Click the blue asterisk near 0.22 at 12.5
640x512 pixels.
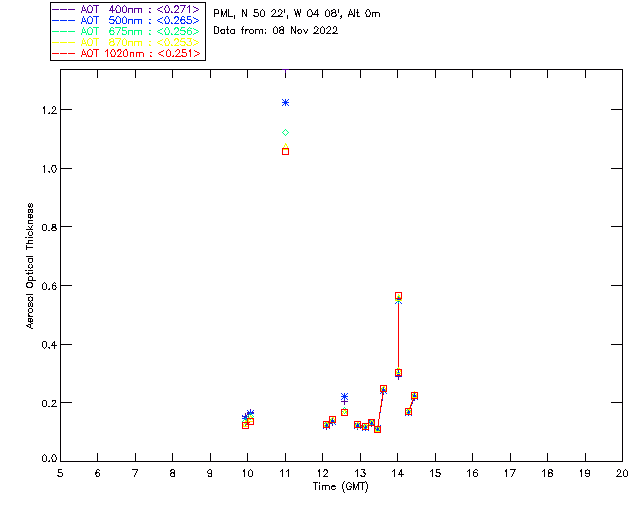click(x=344, y=396)
